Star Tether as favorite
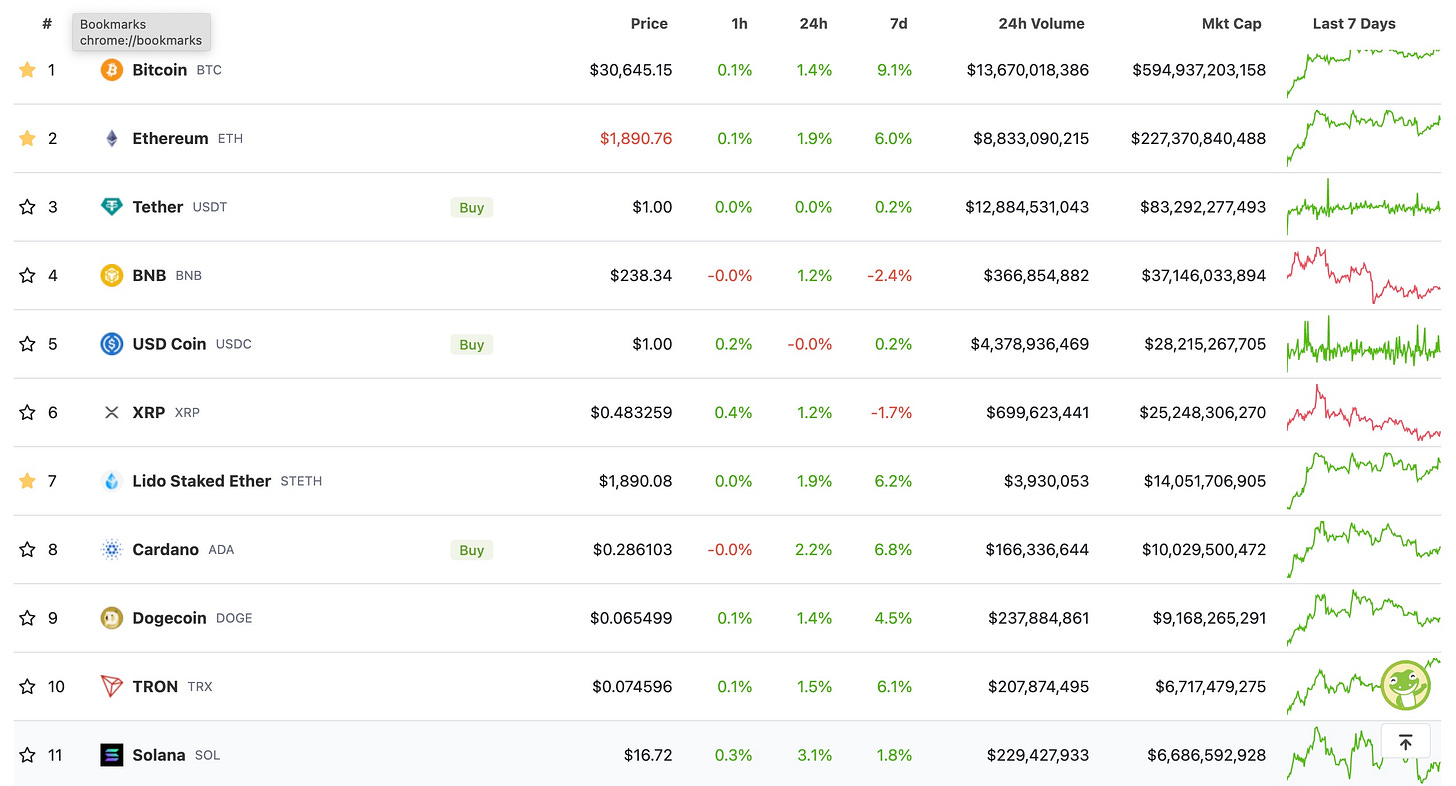1456x786 pixels. coord(27,207)
